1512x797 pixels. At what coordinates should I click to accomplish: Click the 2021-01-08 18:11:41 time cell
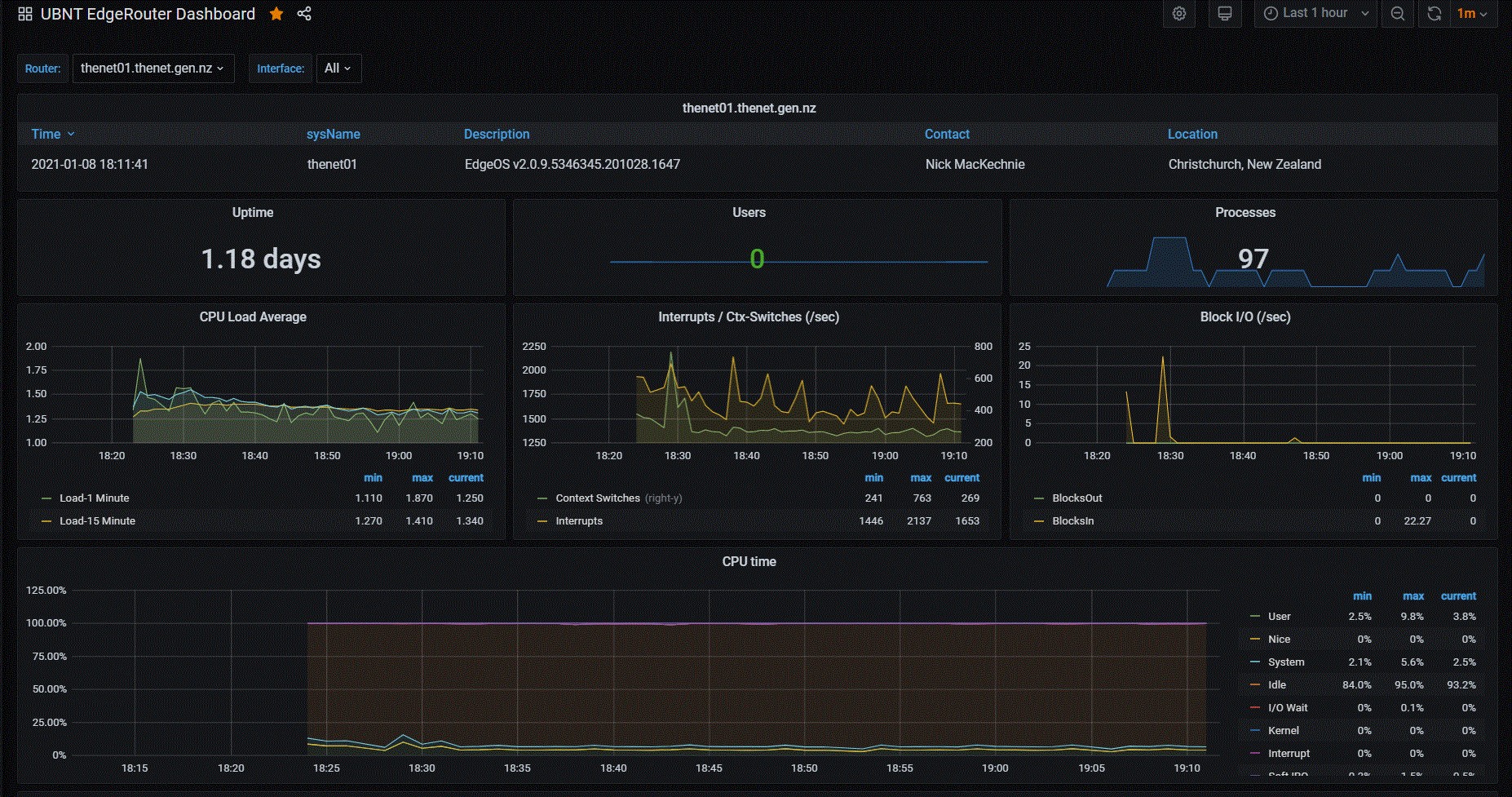pos(90,165)
